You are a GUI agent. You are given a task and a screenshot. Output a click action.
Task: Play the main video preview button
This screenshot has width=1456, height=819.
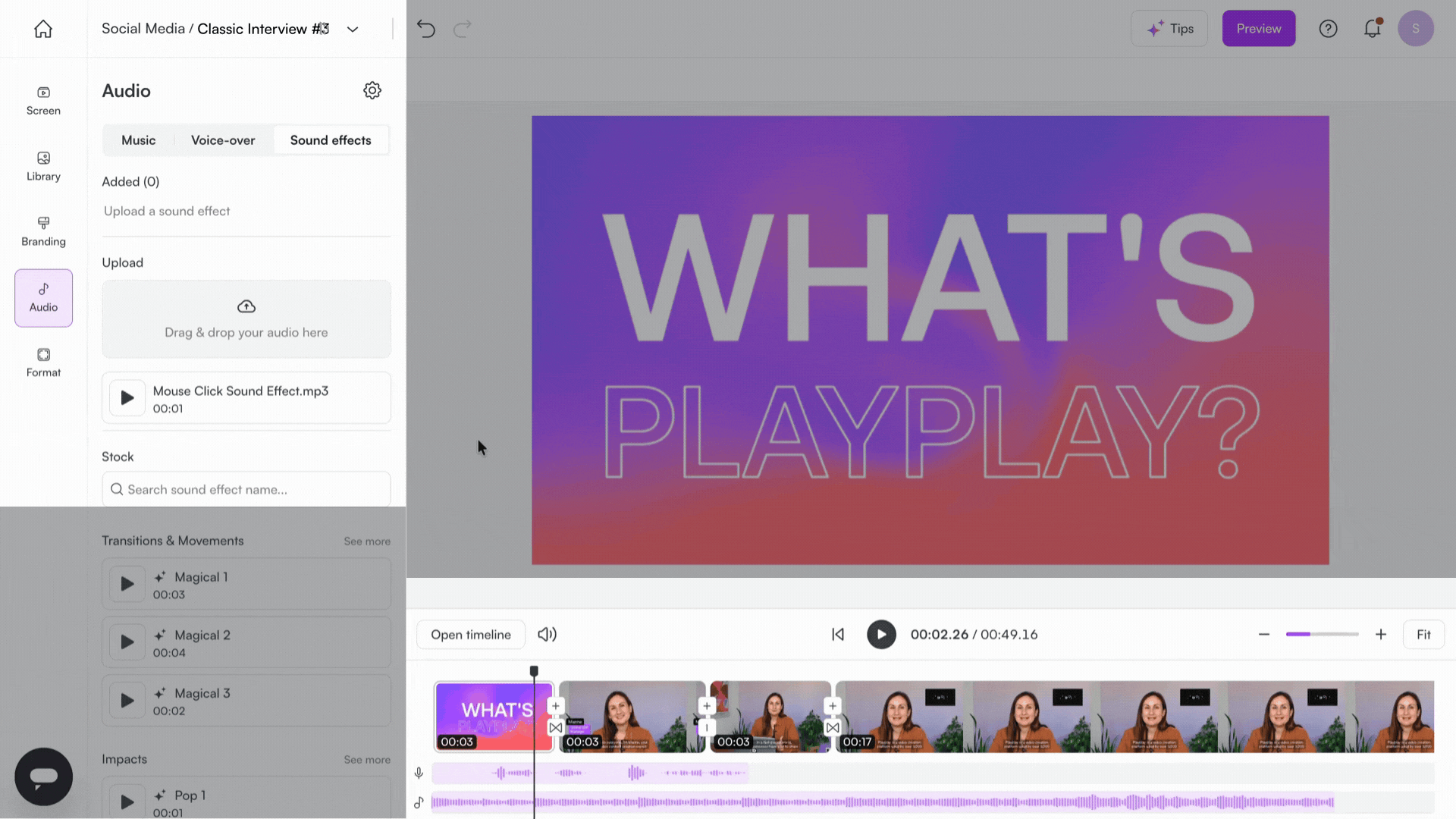point(881,635)
